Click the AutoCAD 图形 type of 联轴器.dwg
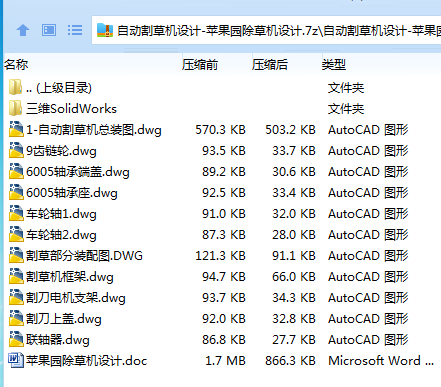Screen dimensions: 441x387 [x=368, y=340]
